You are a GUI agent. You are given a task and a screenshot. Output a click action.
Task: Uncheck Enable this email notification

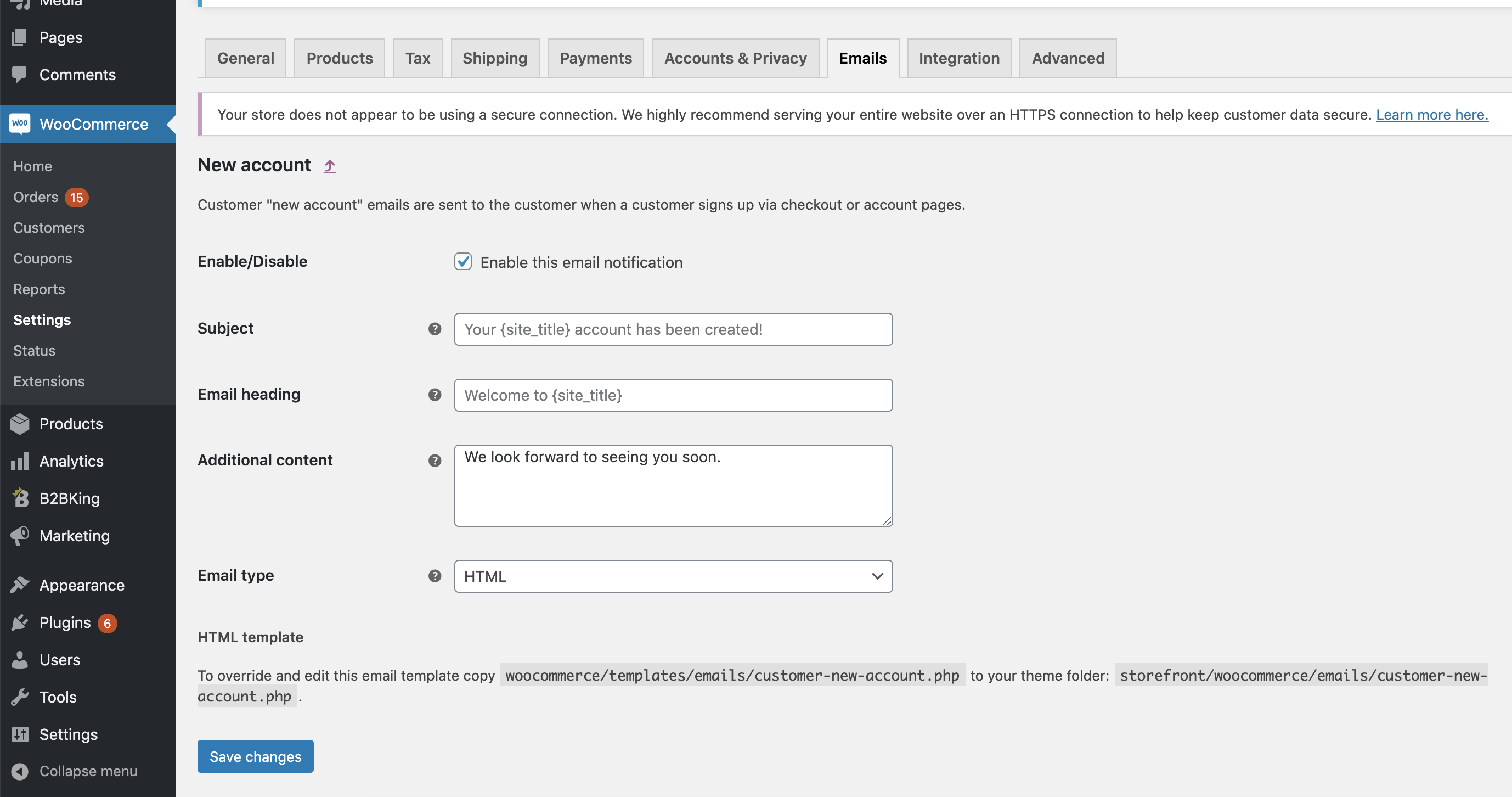pos(463,261)
